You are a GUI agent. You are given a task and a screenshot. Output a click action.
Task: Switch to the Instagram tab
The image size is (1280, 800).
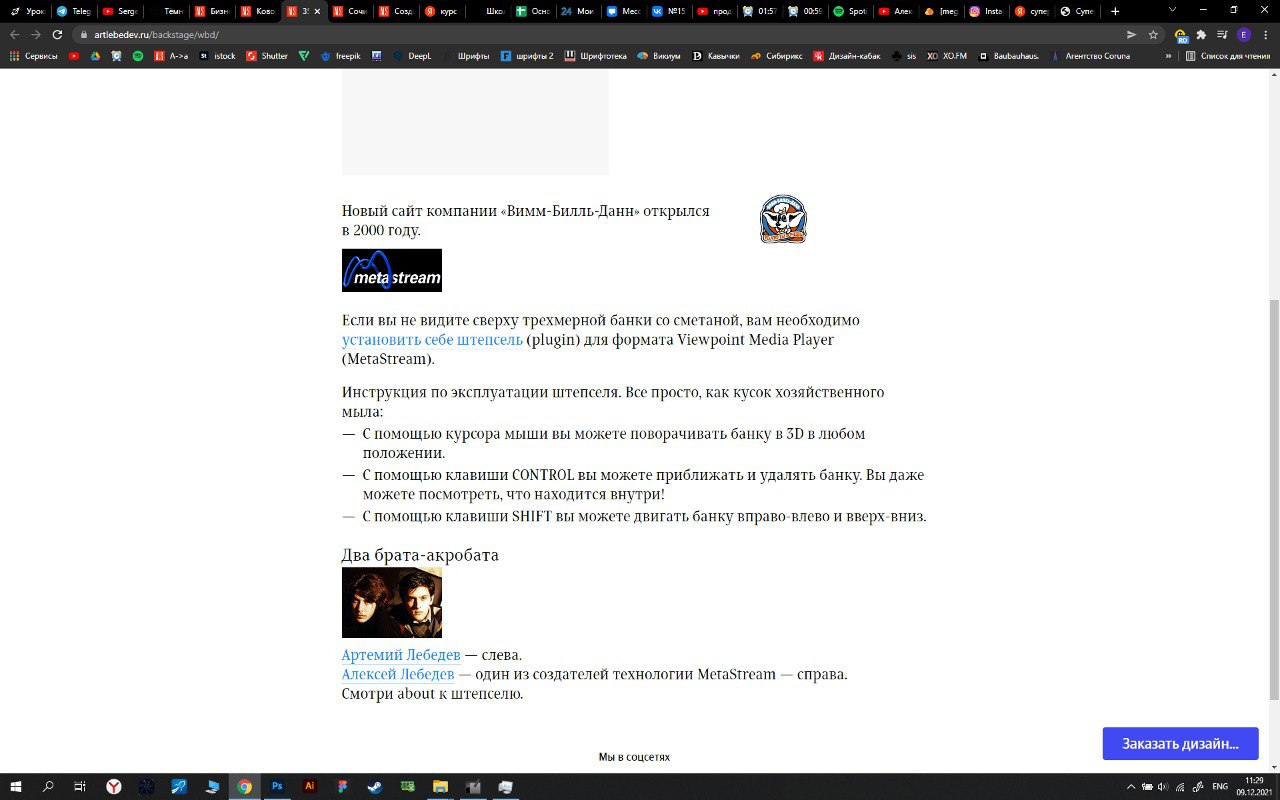[x=988, y=11]
